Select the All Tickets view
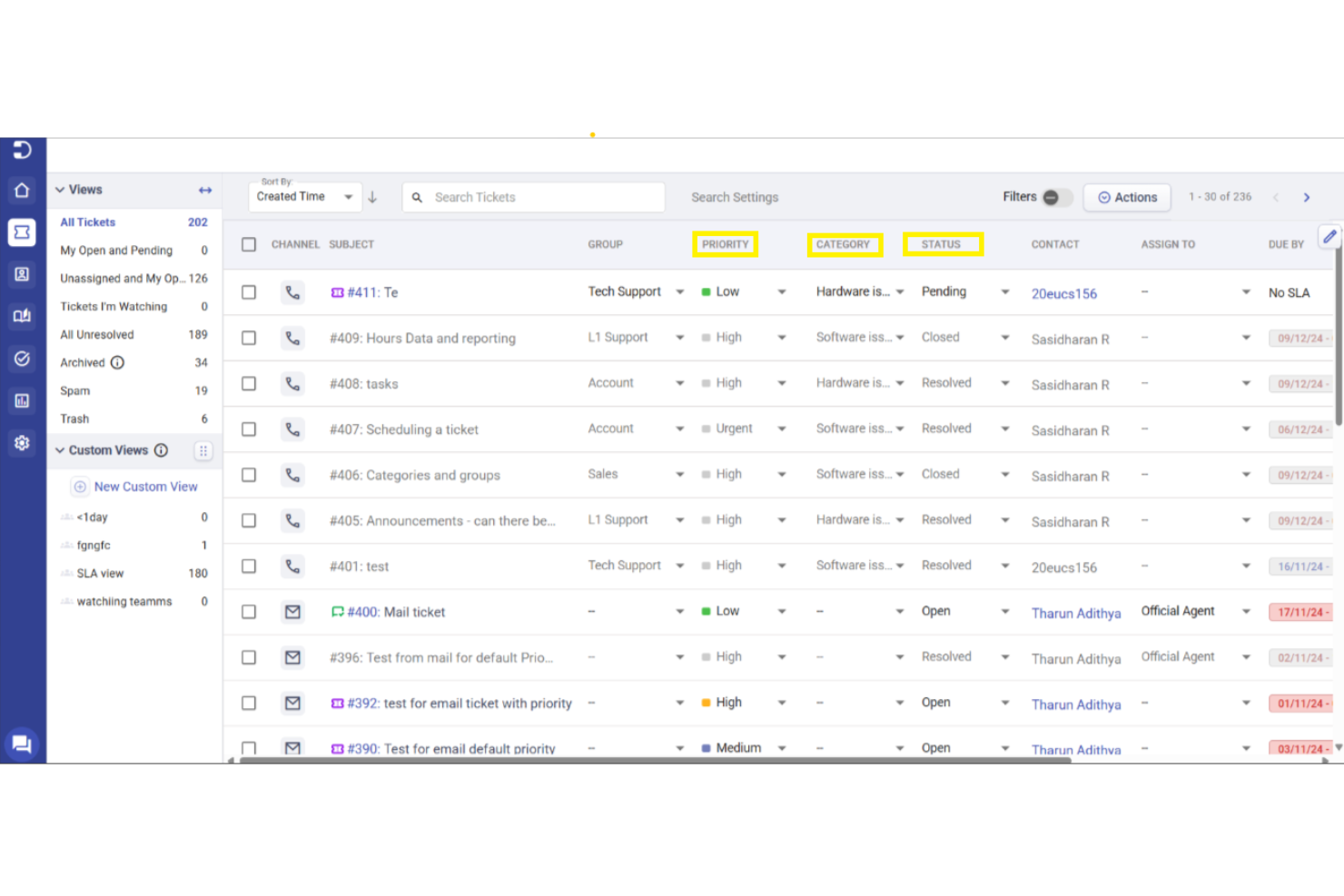 [87, 222]
